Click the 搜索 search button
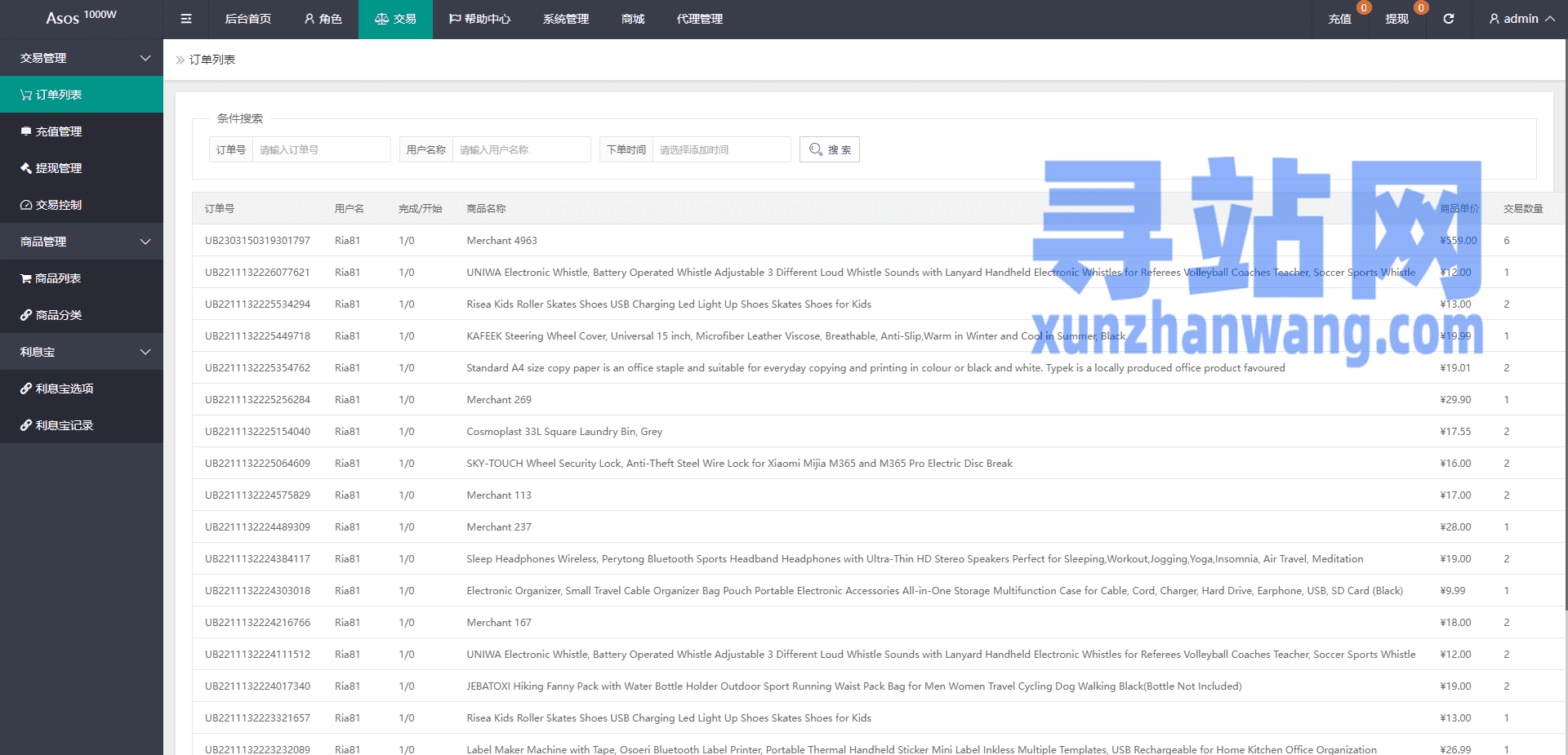This screenshot has height=755, width=1568. [830, 149]
